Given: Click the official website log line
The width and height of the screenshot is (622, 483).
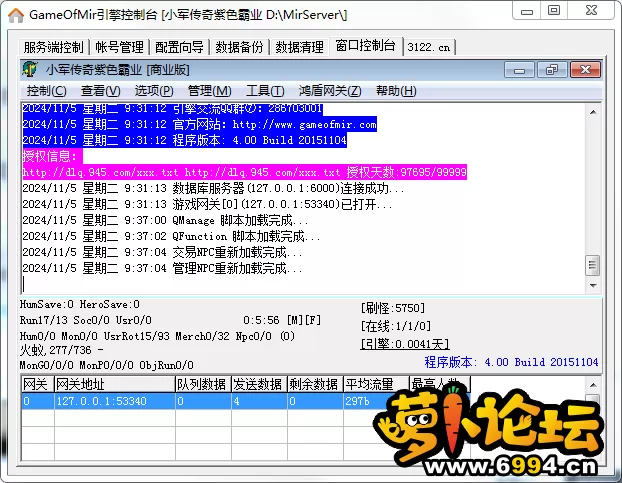Looking at the screenshot, I should (x=199, y=125).
